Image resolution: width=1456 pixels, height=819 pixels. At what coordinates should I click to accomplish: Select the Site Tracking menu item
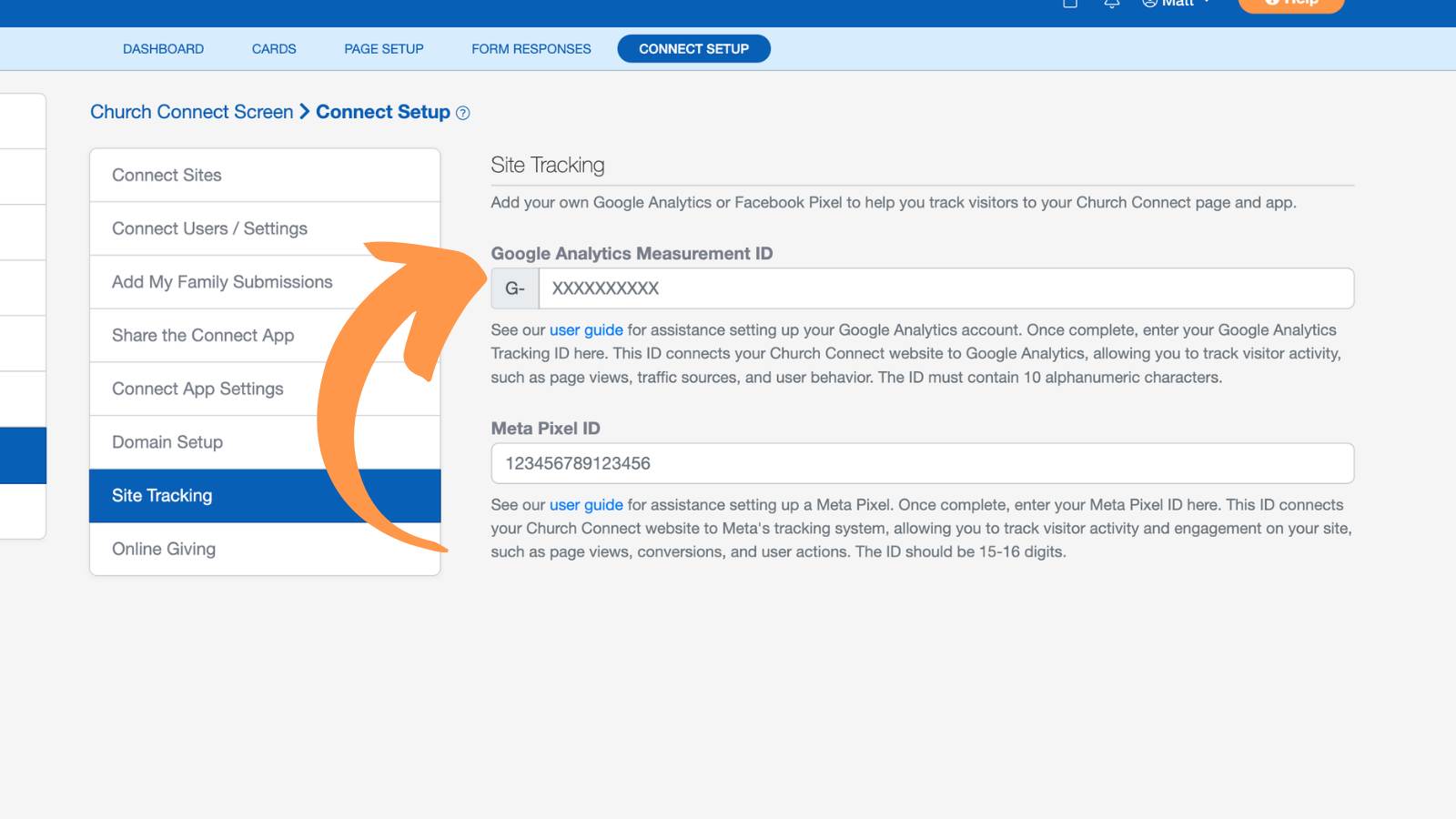click(265, 496)
